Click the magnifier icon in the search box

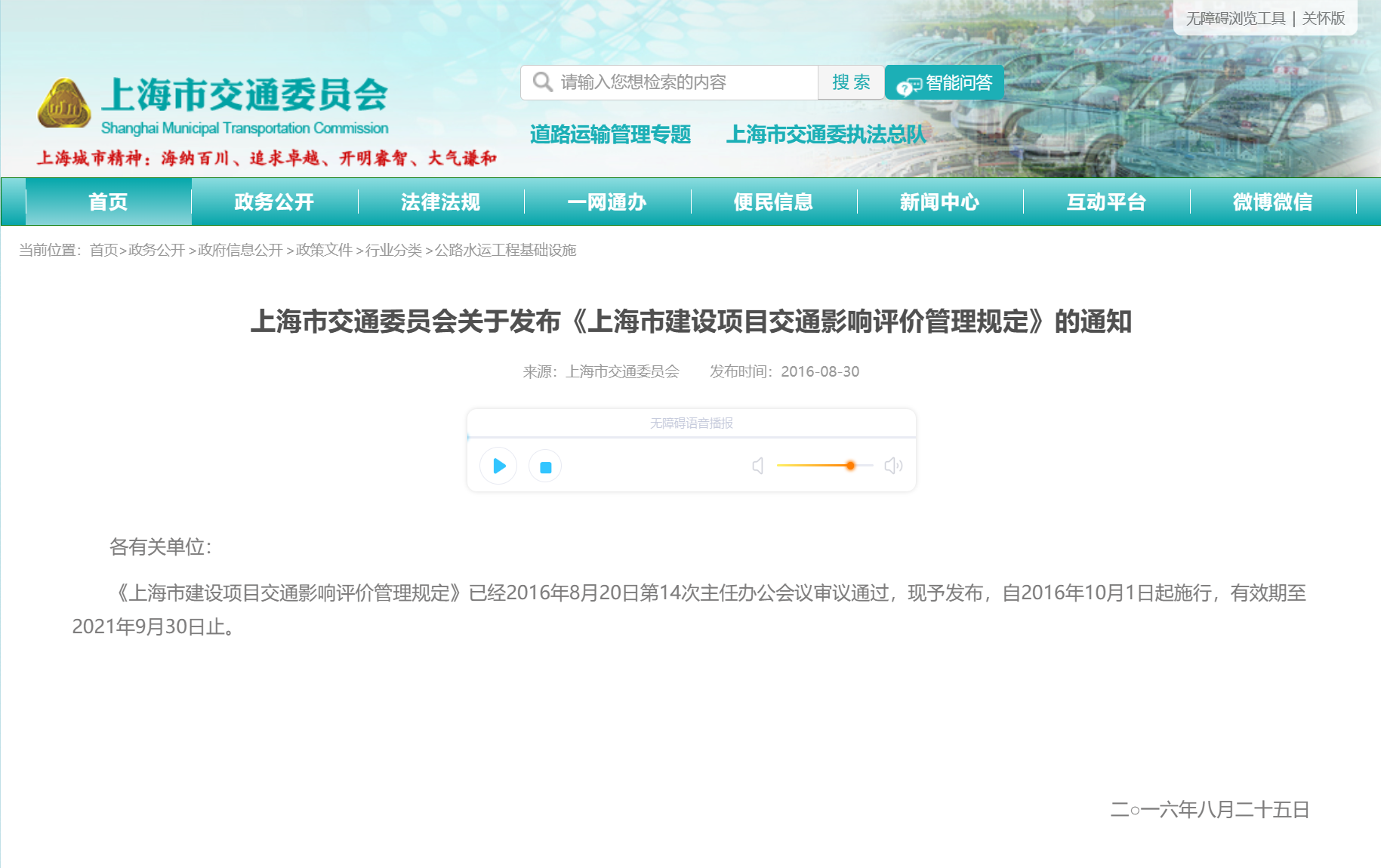pyautogui.click(x=542, y=82)
